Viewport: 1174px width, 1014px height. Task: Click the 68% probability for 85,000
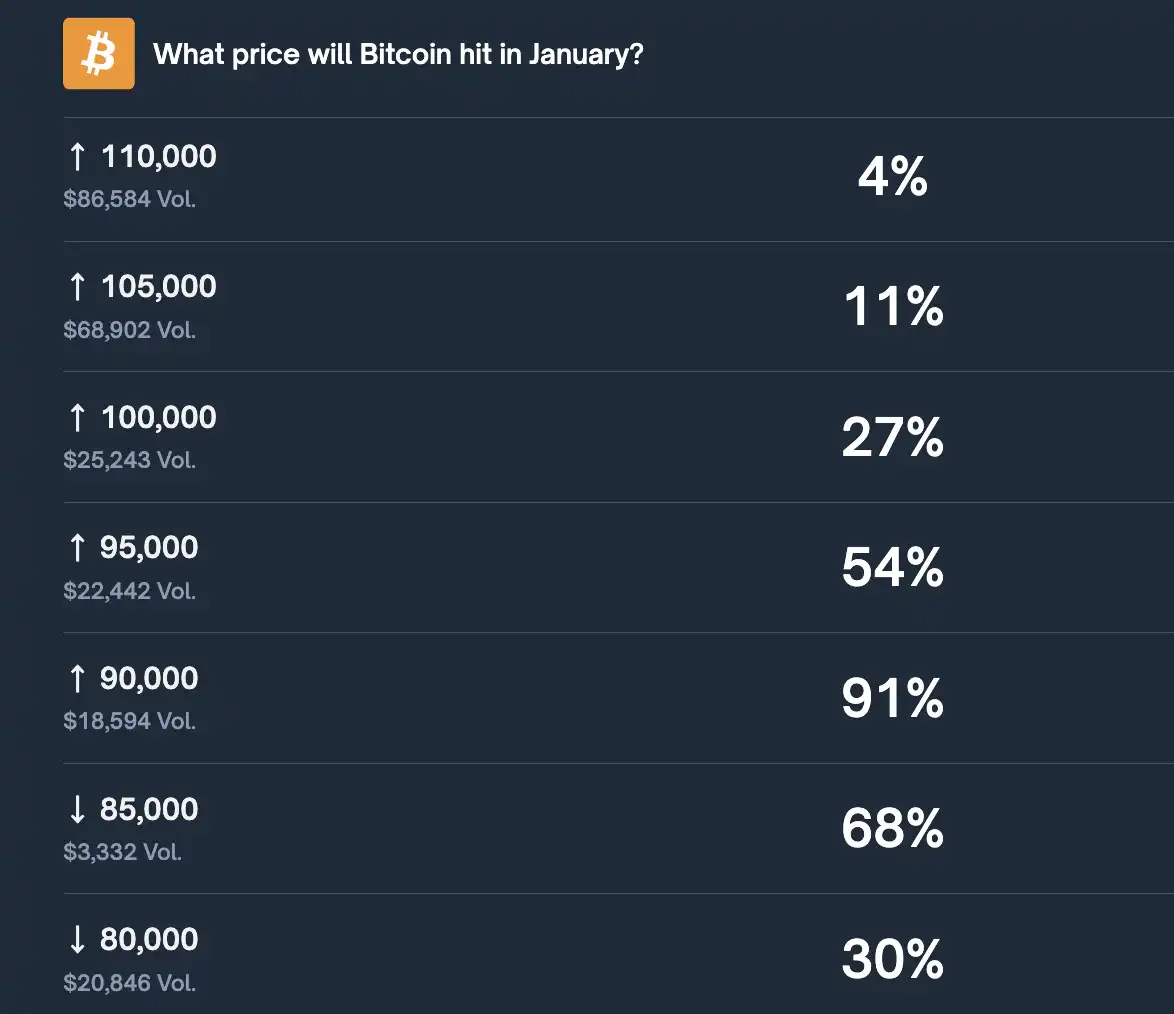coord(891,829)
